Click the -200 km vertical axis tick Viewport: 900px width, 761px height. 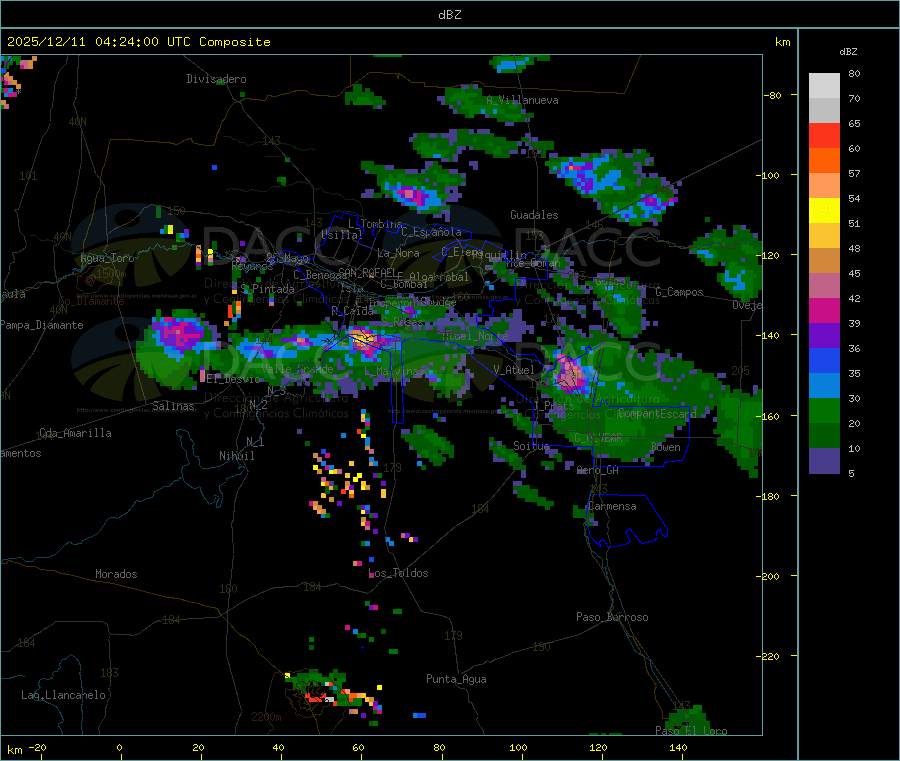click(768, 576)
